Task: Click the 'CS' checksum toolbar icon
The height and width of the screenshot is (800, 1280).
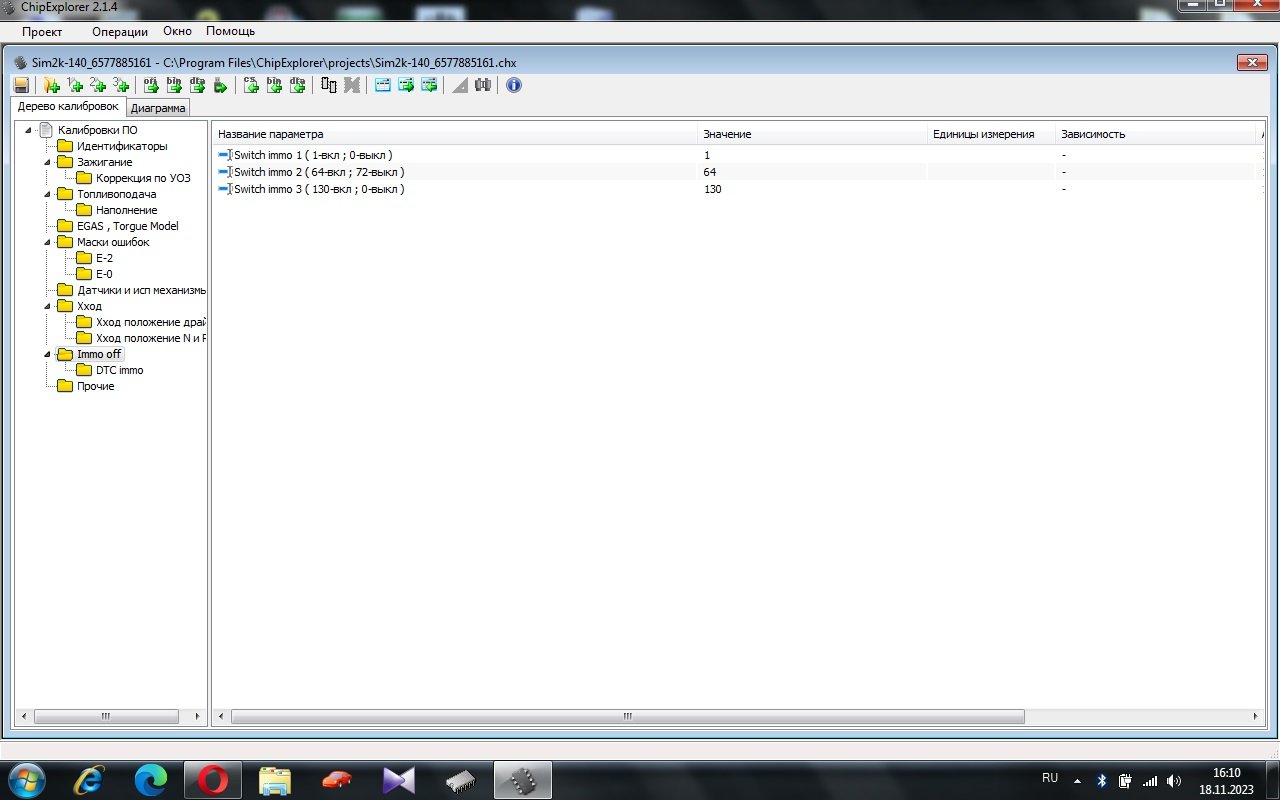Action: coord(251,85)
